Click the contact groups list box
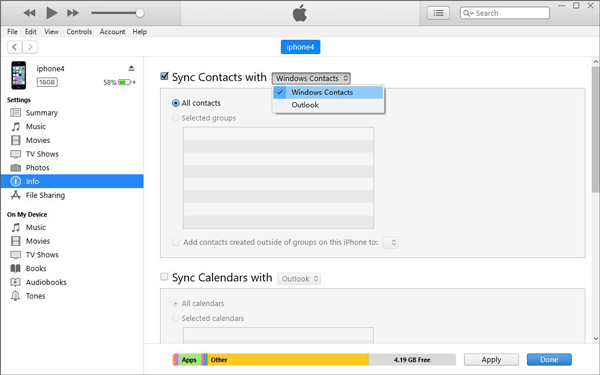Image resolution: width=600 pixels, height=375 pixels. click(278, 178)
